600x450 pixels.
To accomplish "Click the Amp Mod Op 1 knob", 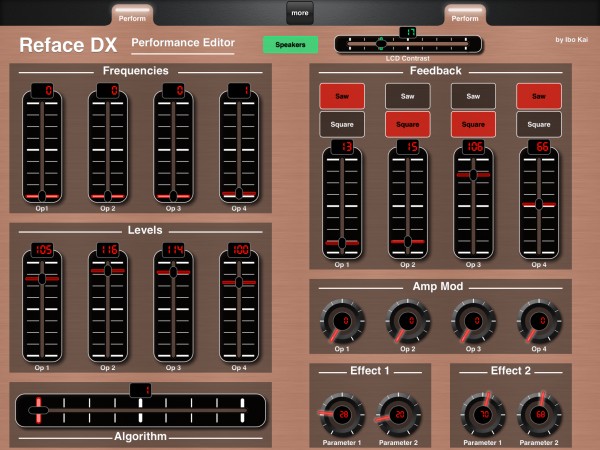I will pos(342,321).
